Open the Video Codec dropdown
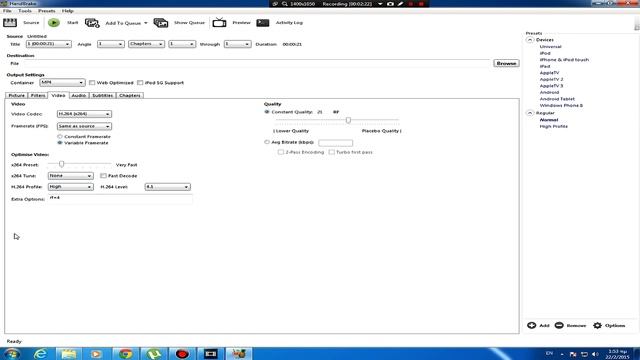The height and width of the screenshot is (360, 640). click(x=84, y=114)
